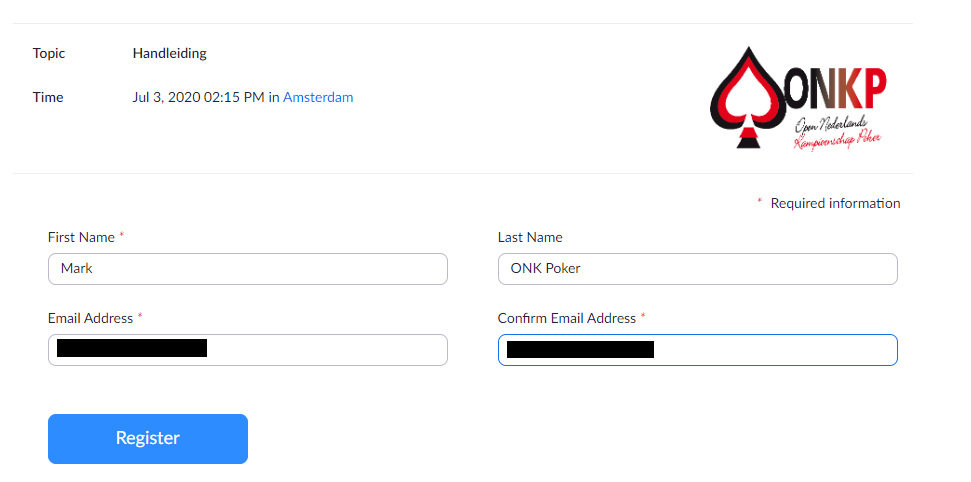The width and height of the screenshot is (971, 482).
Task: Click the asterisk beside Required information
Action: click(x=760, y=202)
